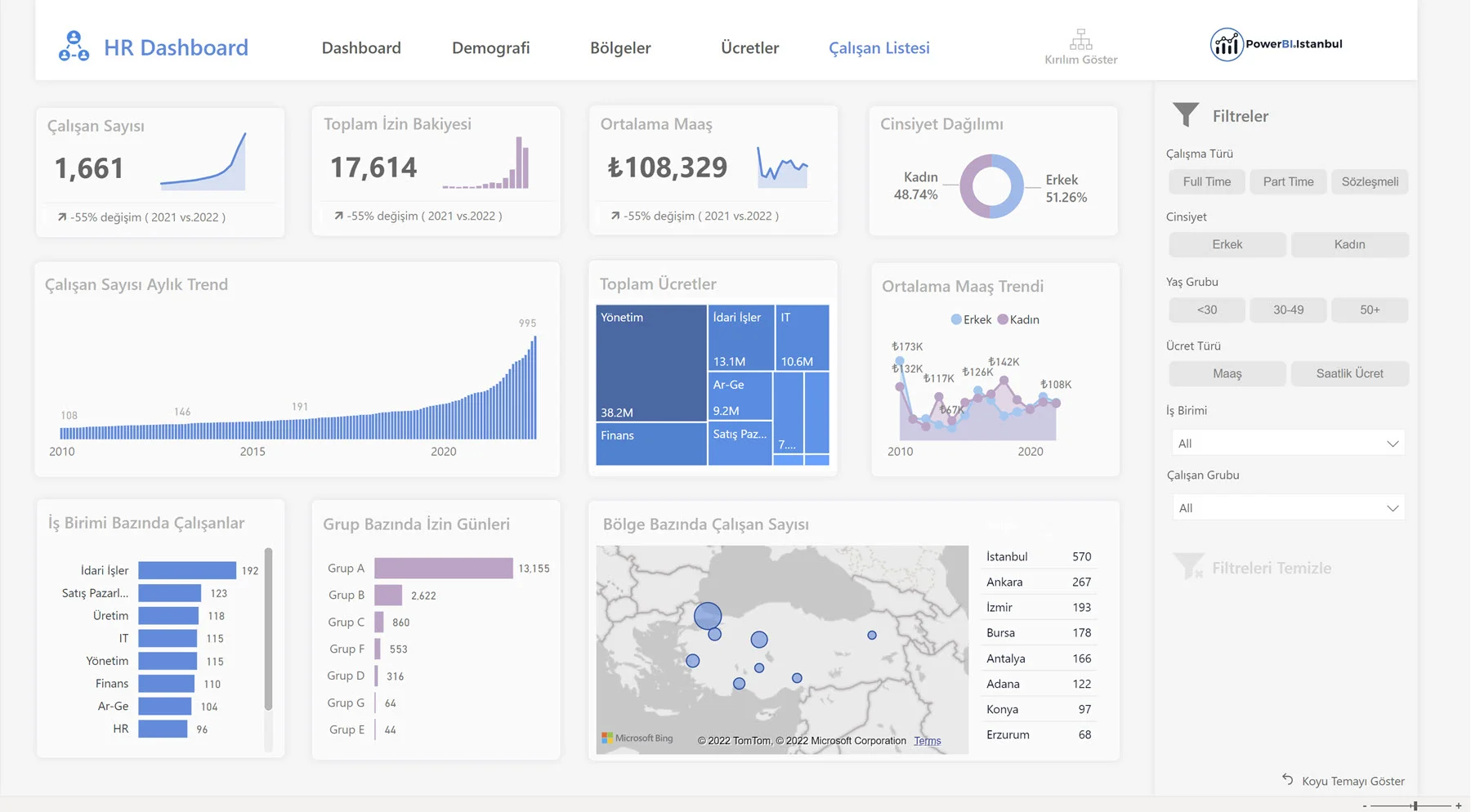Click the arrow icon under Çalışan Sayısı

(x=61, y=217)
